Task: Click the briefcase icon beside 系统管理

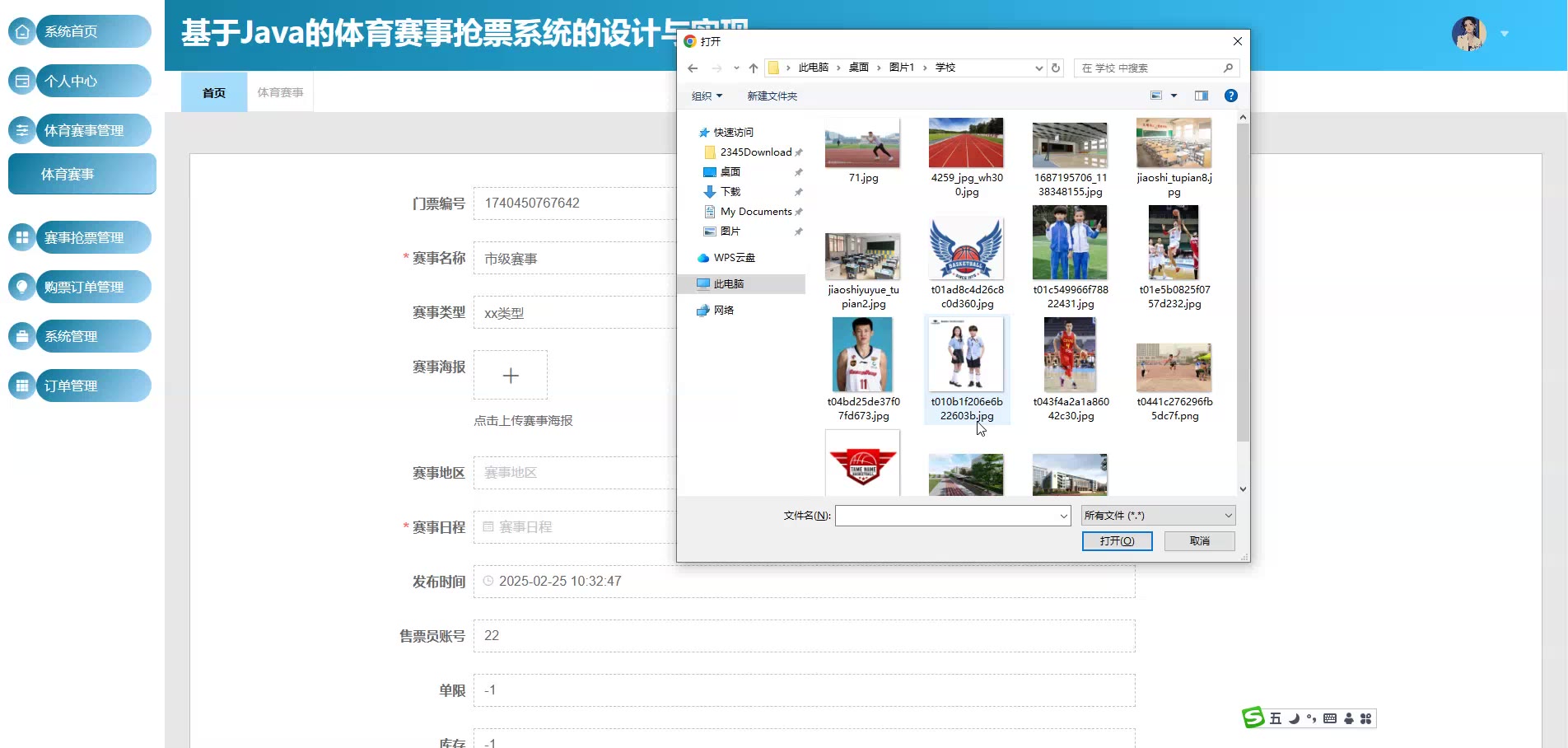Action: point(22,336)
